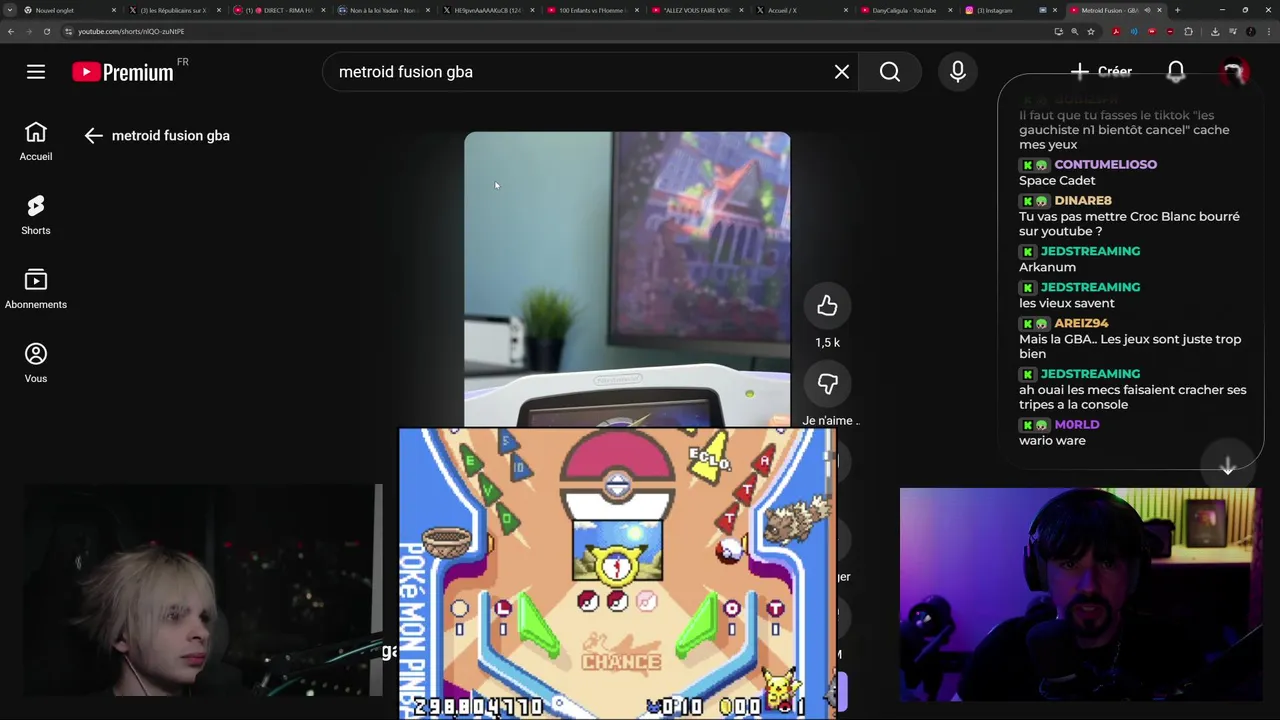
Task: Switch to the Accueil / X tab
Action: coord(801,10)
